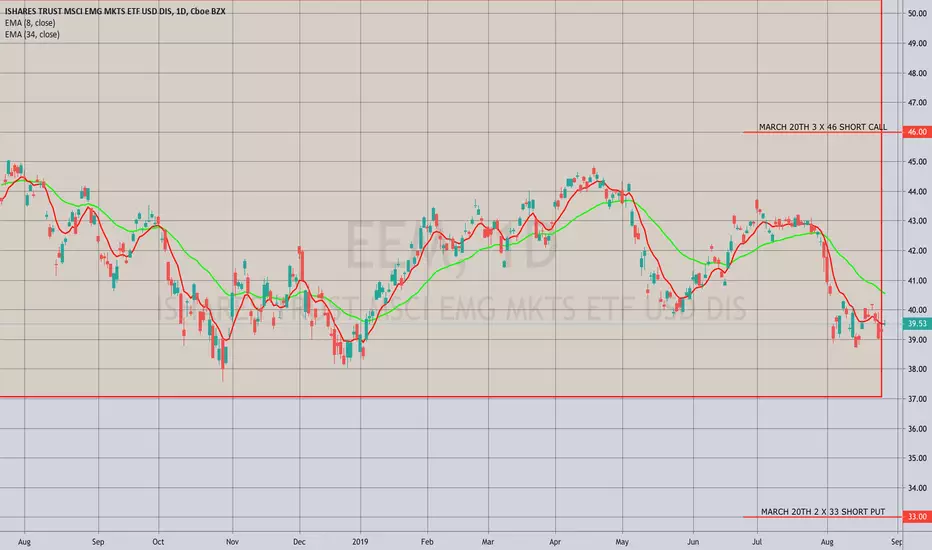This screenshot has height=550, width=932.
Task: Click the 36.00 price axis label
Action: (917, 429)
